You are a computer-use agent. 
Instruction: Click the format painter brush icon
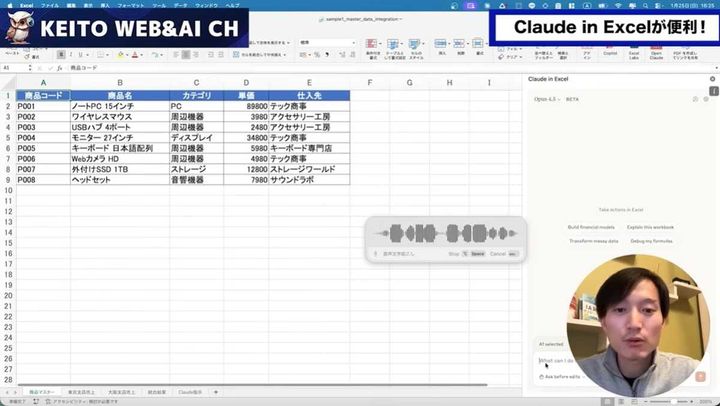(28, 57)
